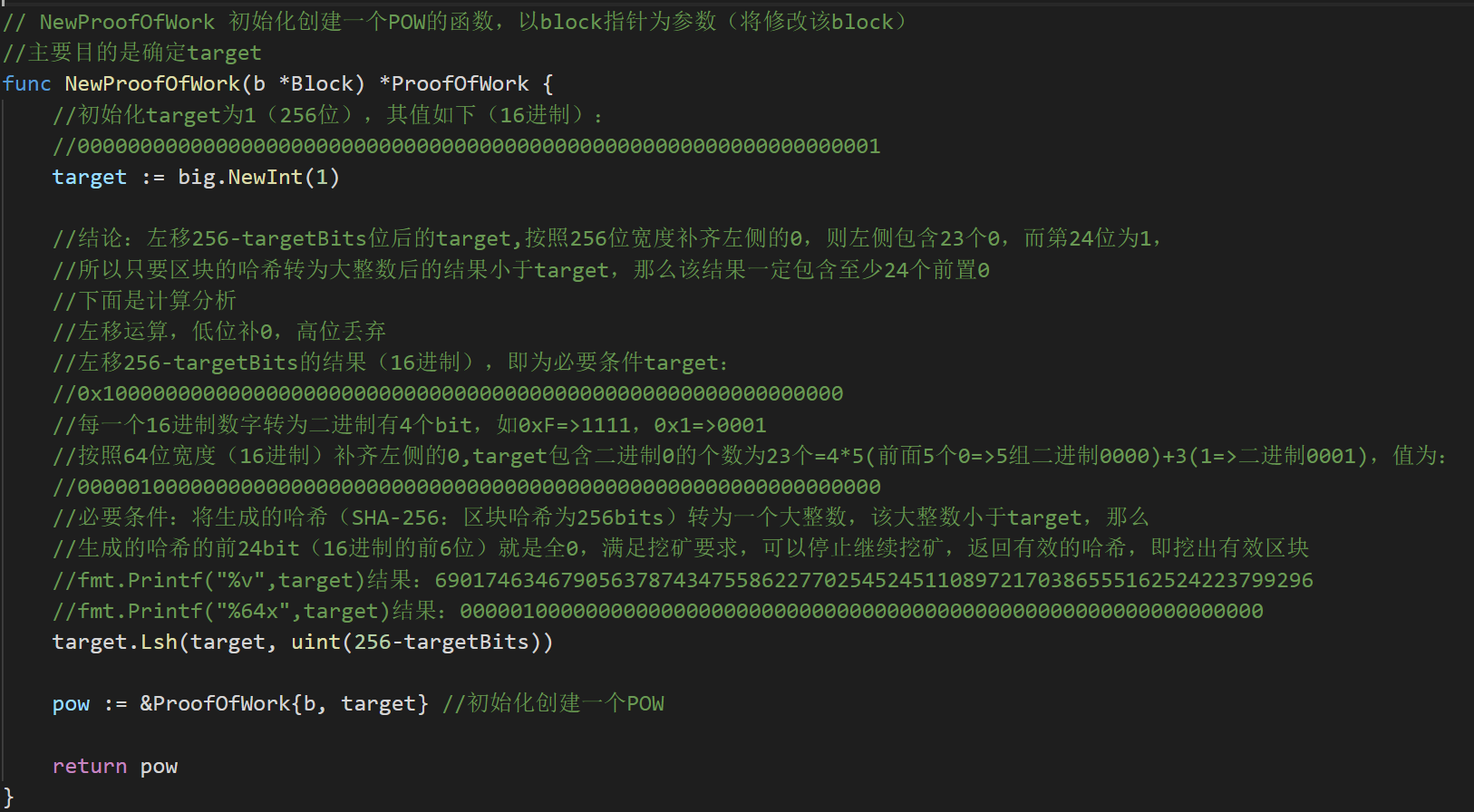Click the fmt.Printf("%v",target) comment
1474x812 pixels.
pos(683,580)
